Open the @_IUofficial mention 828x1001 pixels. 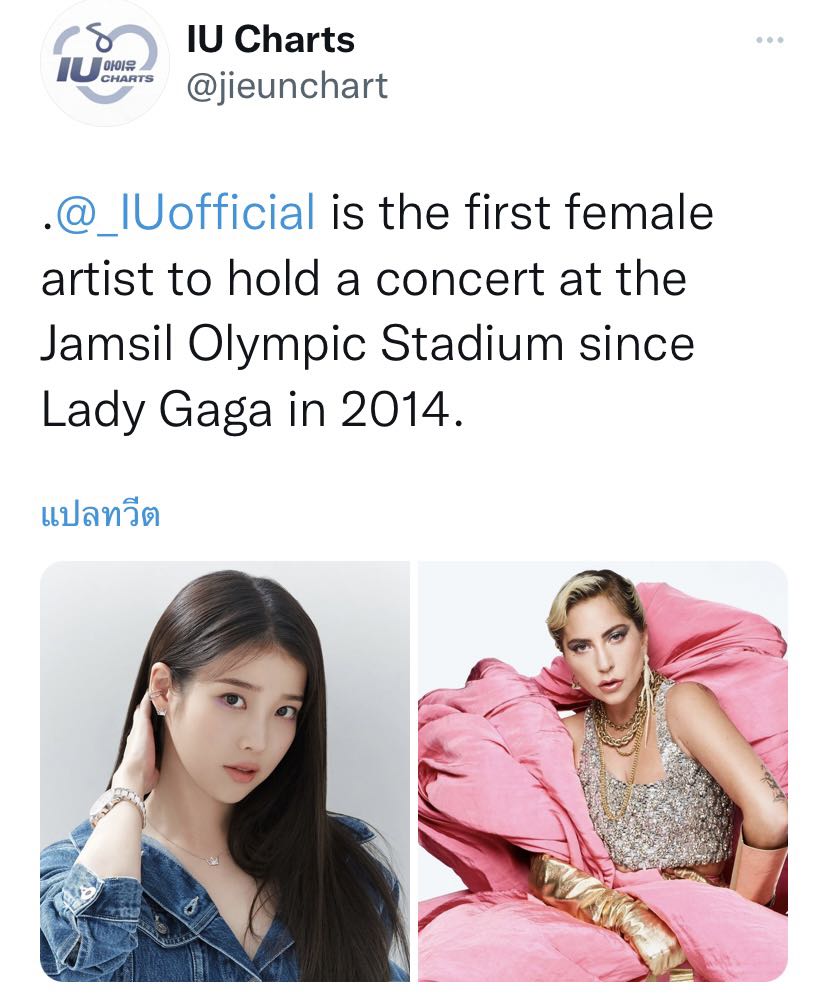[x=186, y=213]
